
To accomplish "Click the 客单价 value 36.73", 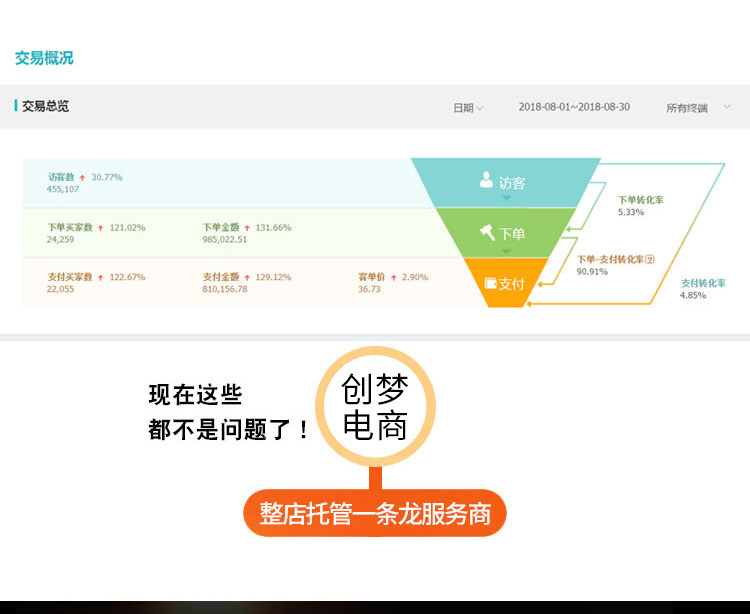I will [369, 289].
